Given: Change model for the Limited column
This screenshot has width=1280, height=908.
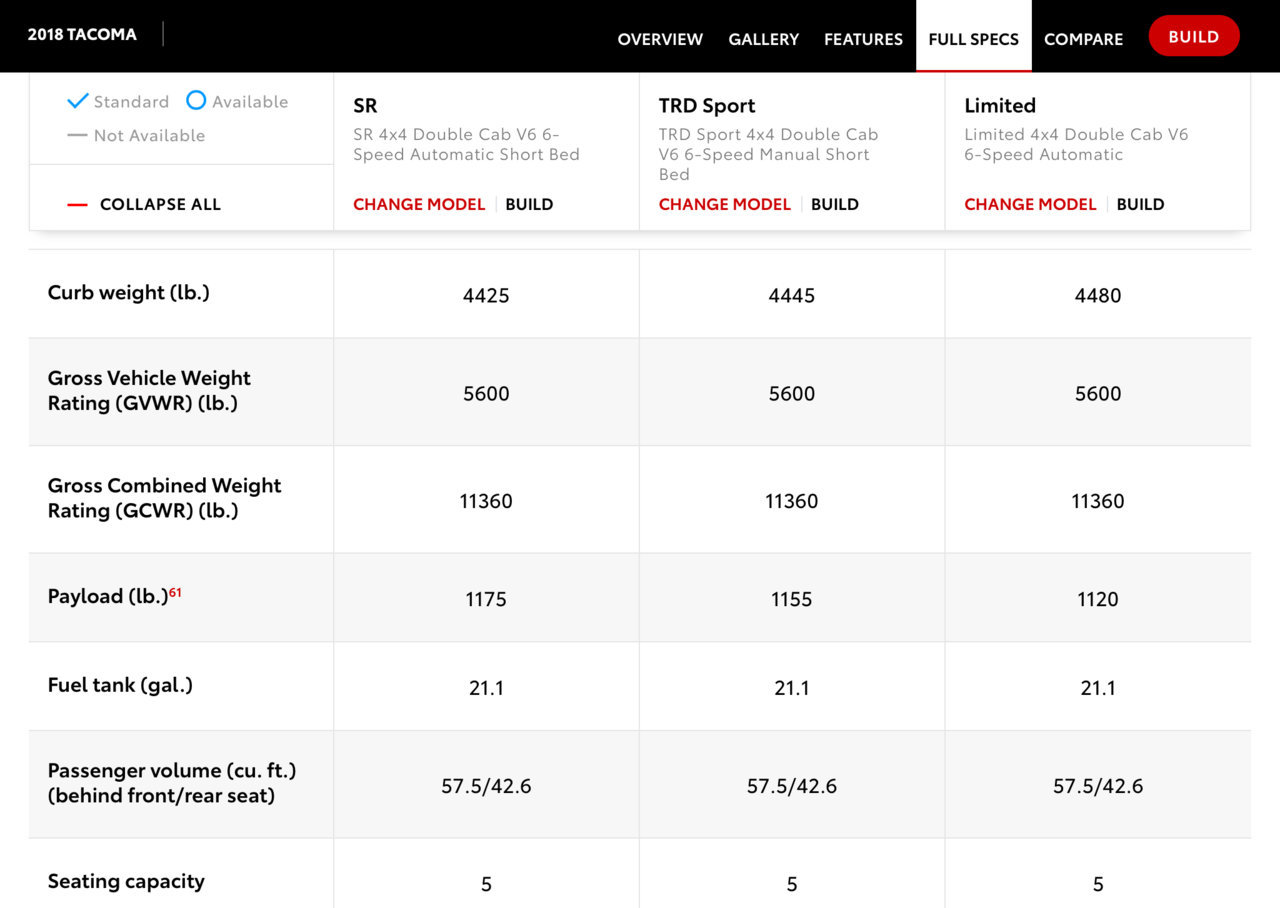Looking at the screenshot, I should coord(1030,204).
